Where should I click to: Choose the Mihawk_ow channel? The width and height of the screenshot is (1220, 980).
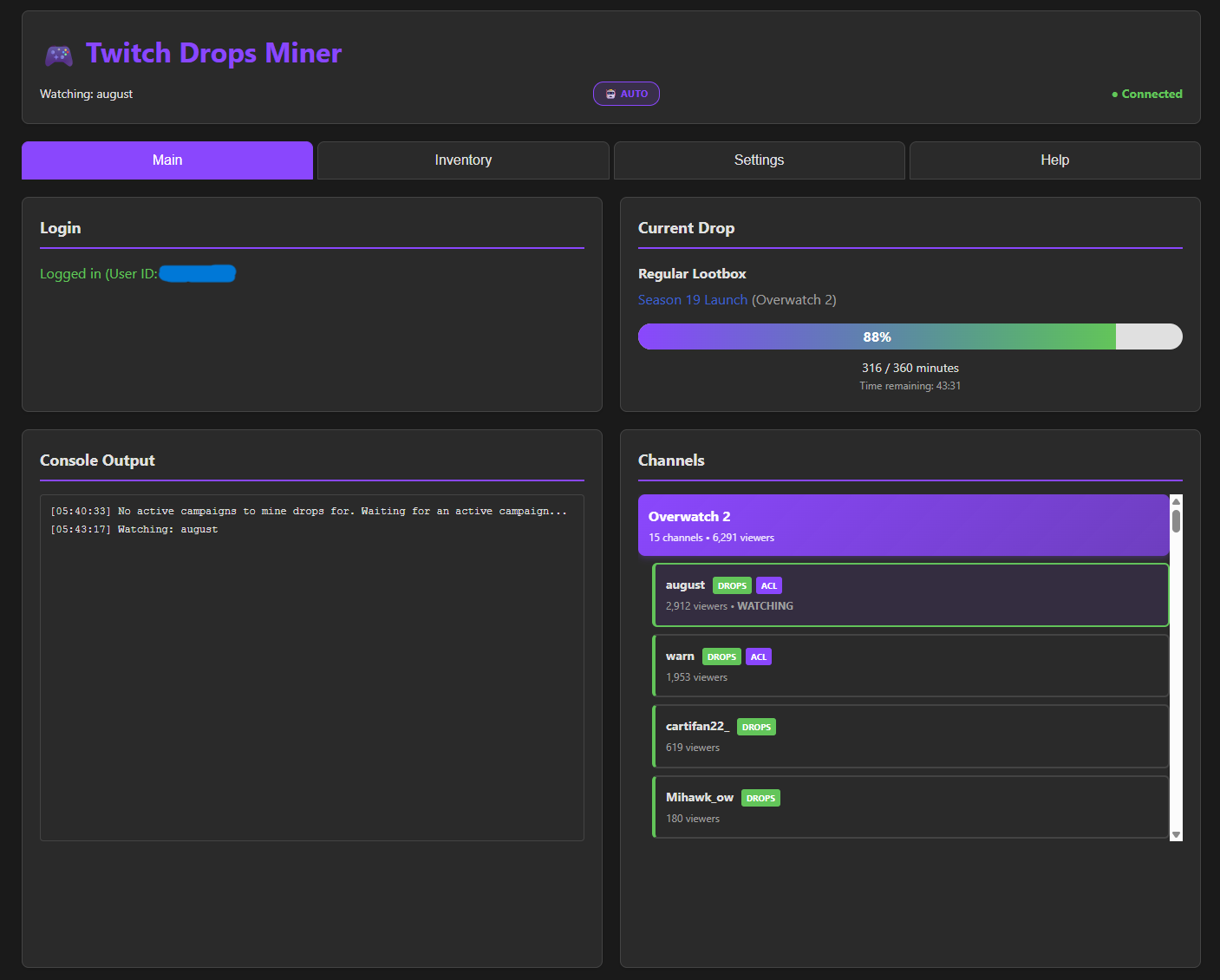point(910,807)
